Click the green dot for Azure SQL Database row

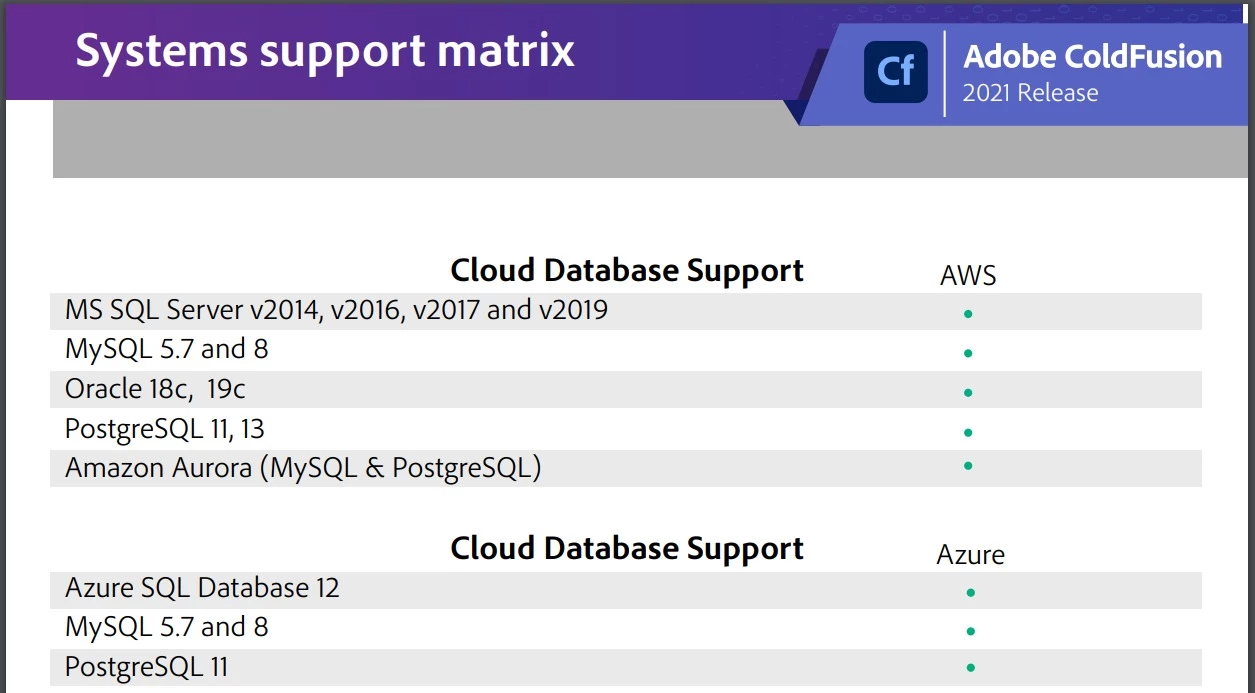tap(970, 592)
